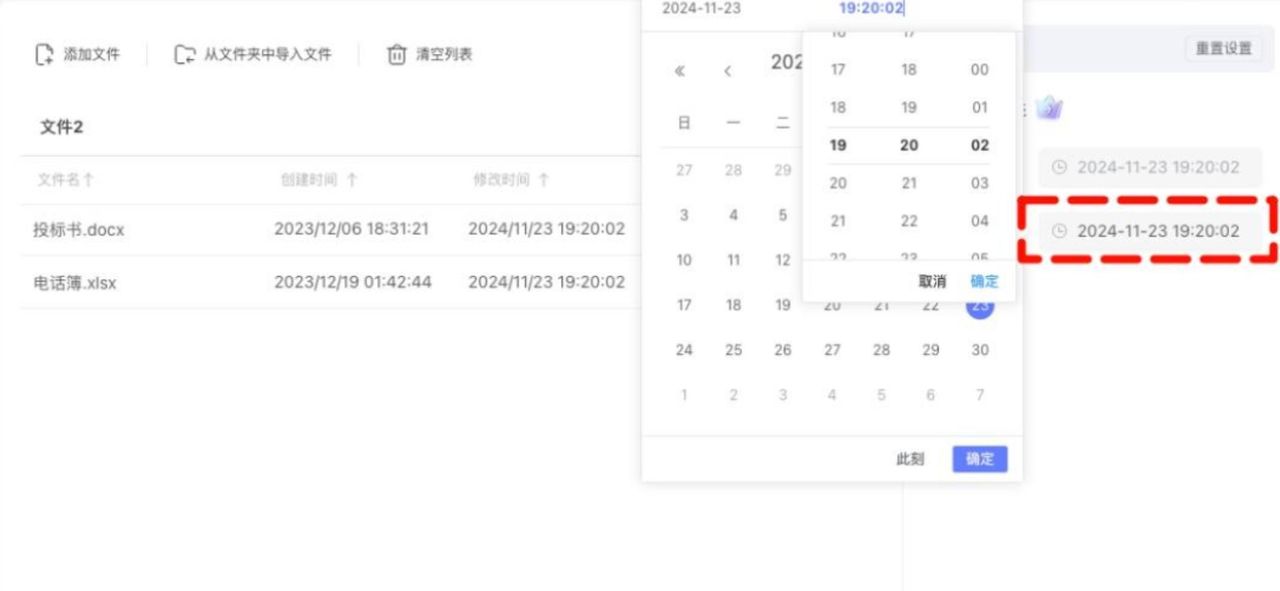Click creation time 2023/12/19 01:42:44
The image size is (1280, 591).
(353, 282)
